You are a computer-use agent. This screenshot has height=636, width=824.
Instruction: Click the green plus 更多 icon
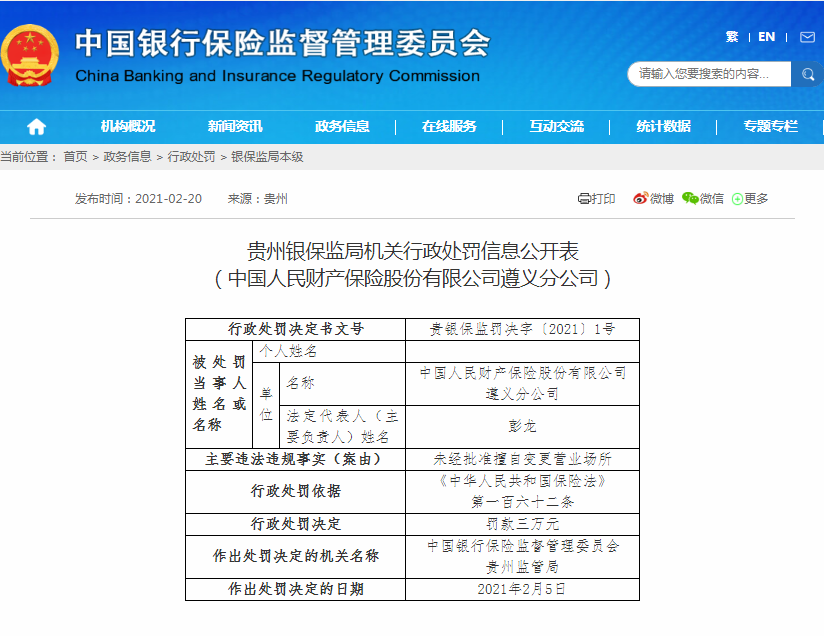[x=737, y=199]
